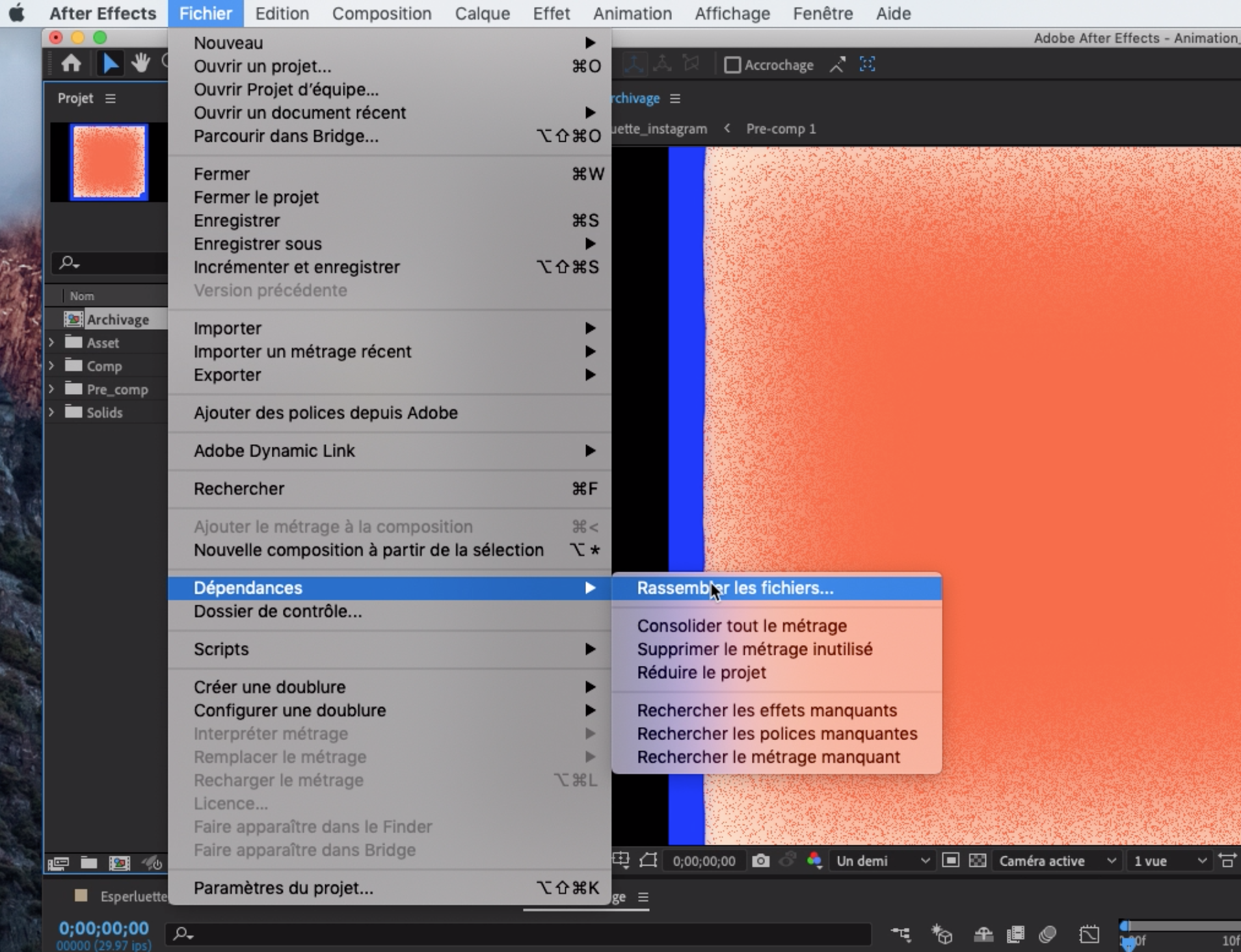Open the composition panel hamburger menu
The width and height of the screenshot is (1241, 952).
point(675,98)
